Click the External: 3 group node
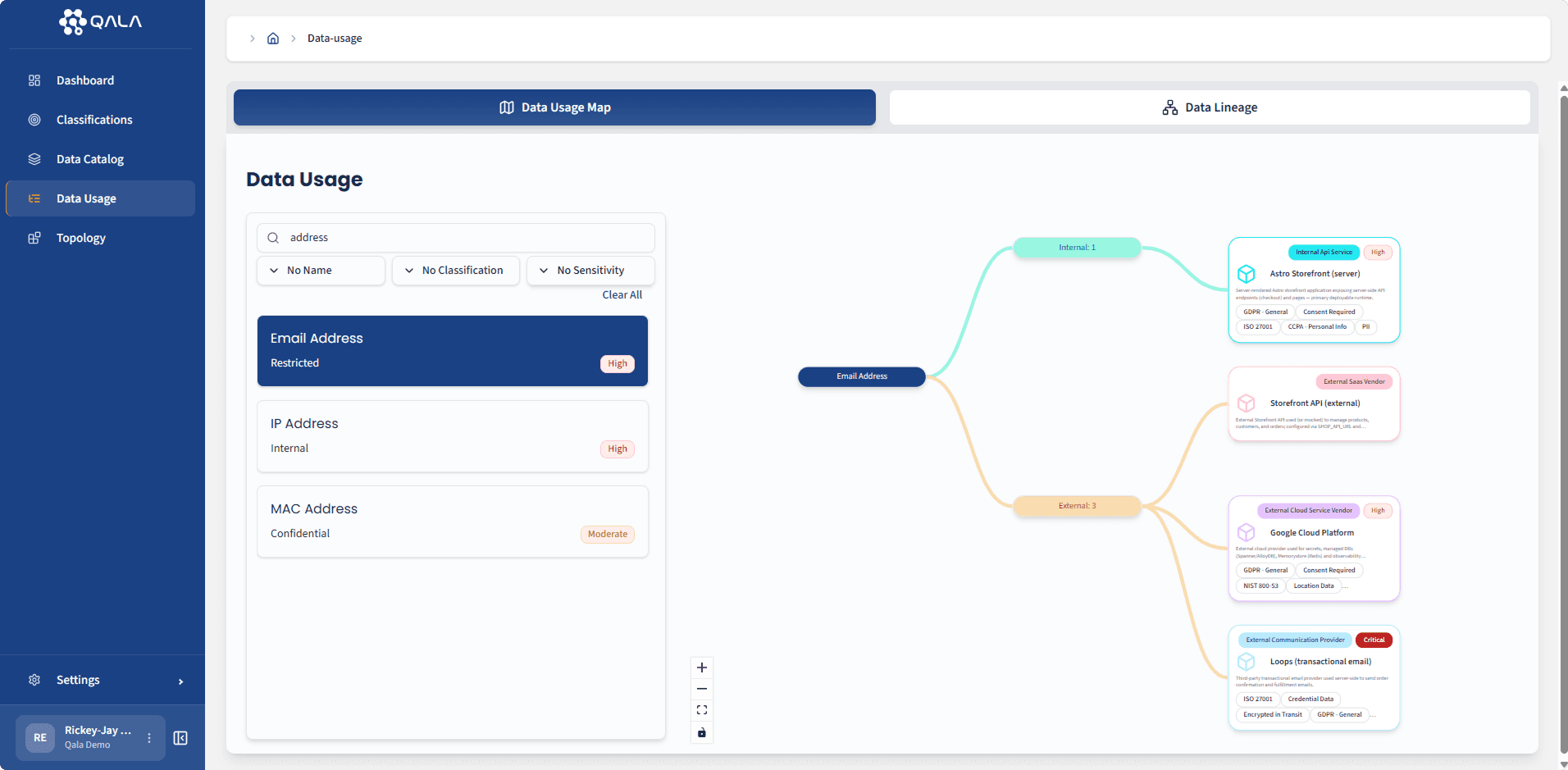 pyautogui.click(x=1077, y=506)
